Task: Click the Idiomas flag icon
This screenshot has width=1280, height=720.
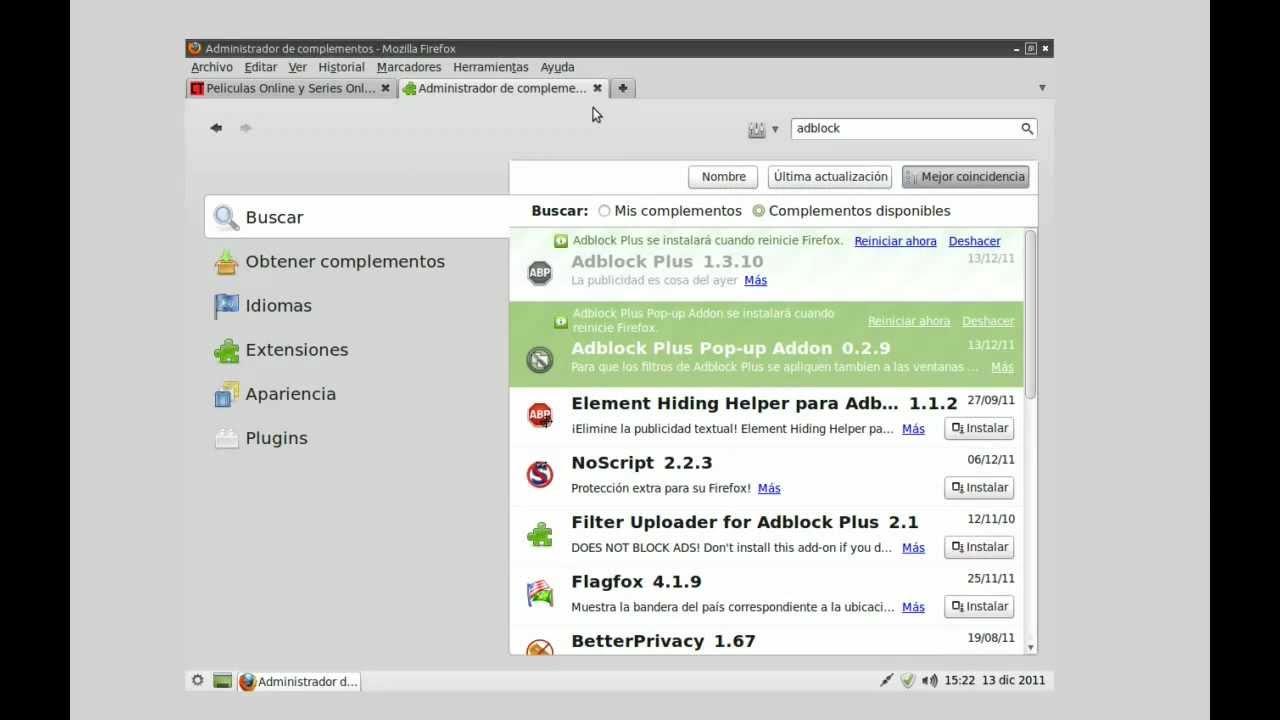Action: [227, 306]
